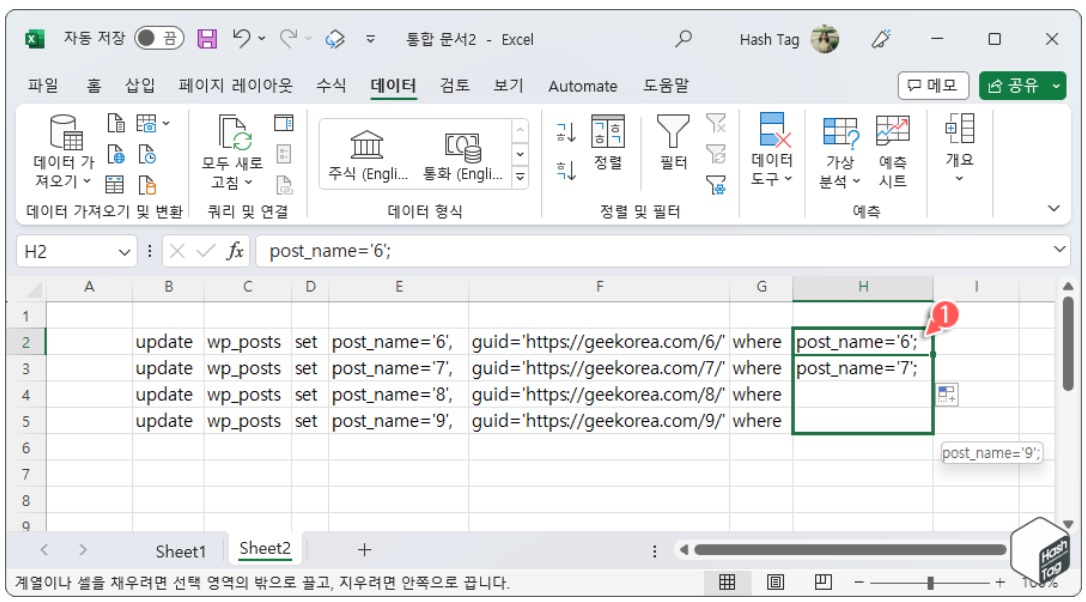Switch to Page Break Preview icon
Viewport: 1086px width, 602px height.
click(x=824, y=583)
